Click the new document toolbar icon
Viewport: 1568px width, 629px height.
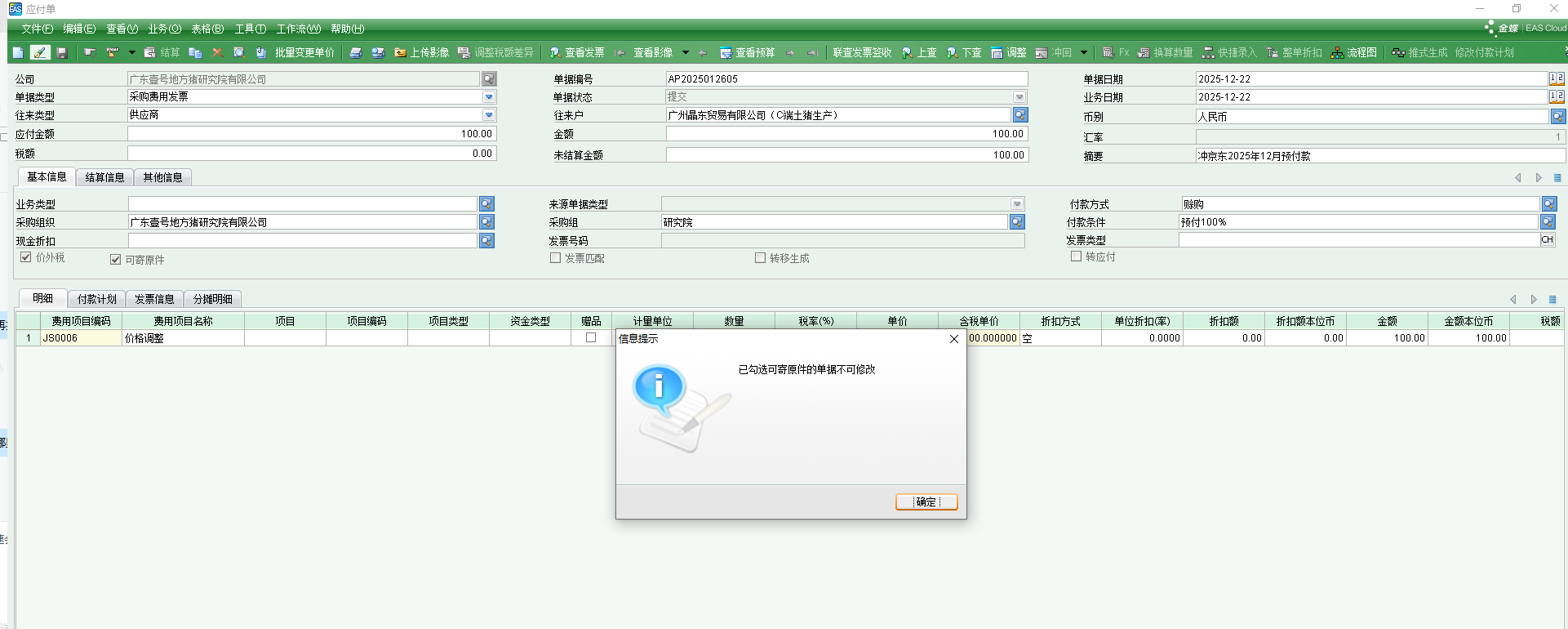tap(18, 52)
